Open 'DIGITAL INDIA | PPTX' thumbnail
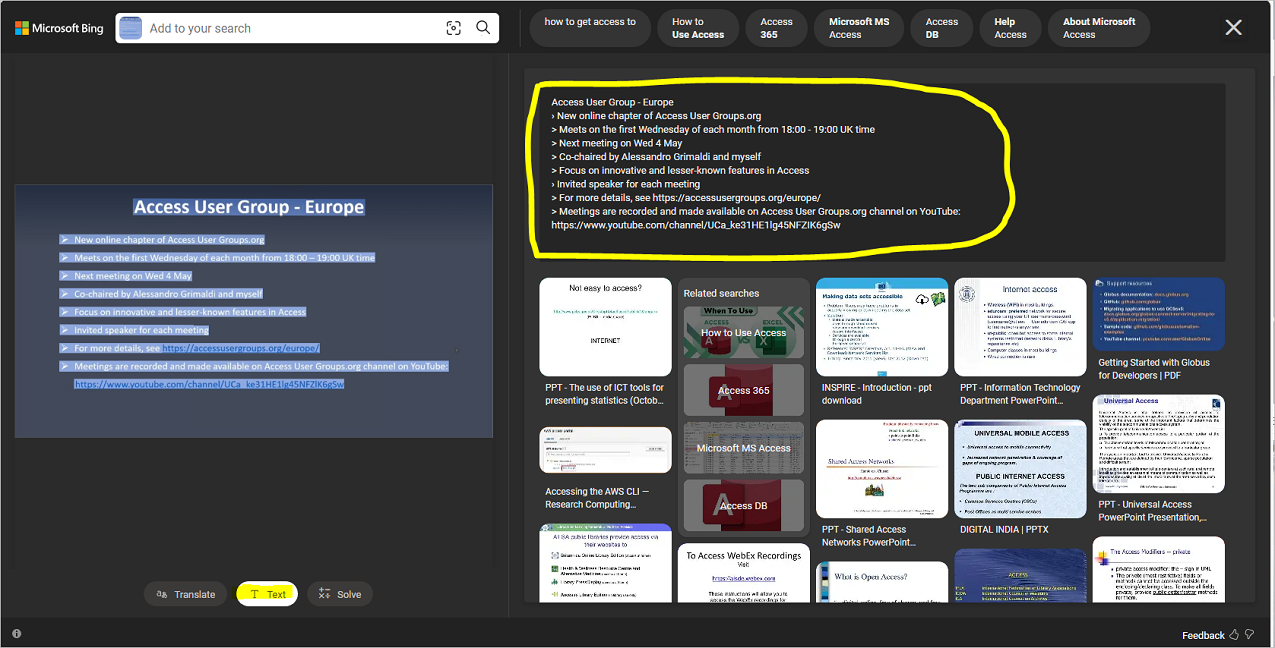The width and height of the screenshot is (1275, 648). pyautogui.click(x=1020, y=469)
